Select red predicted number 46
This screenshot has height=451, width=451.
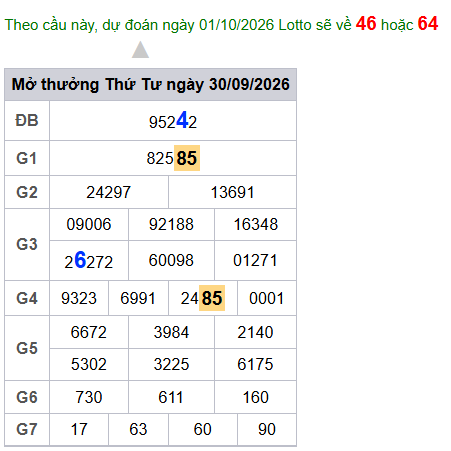click(366, 24)
